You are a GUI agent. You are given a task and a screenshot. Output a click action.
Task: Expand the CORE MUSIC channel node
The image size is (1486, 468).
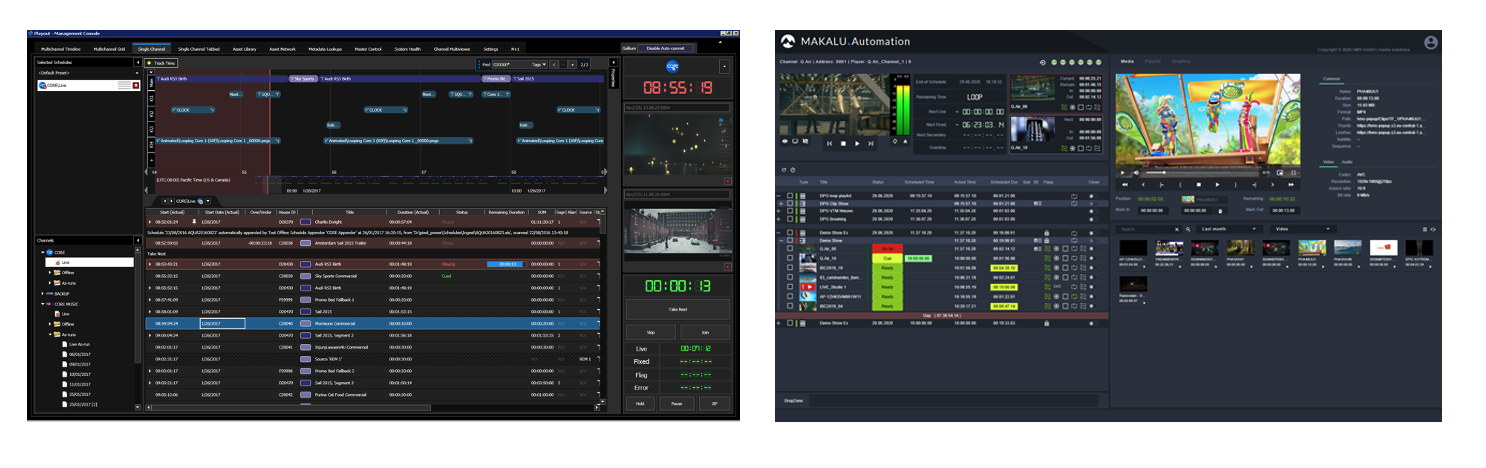(x=42, y=303)
